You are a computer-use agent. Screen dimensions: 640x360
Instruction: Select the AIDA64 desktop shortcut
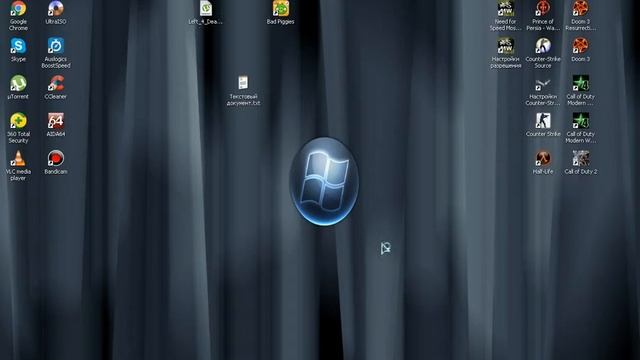(x=56, y=121)
